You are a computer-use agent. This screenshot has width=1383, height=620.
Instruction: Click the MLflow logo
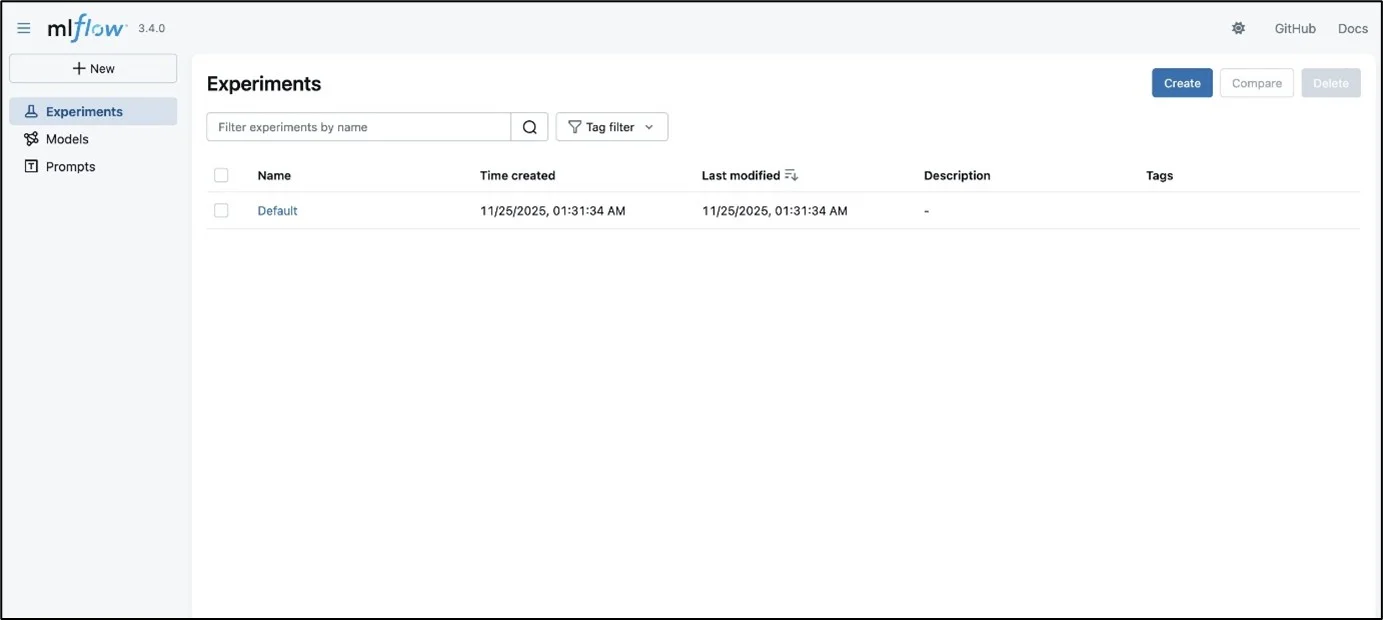click(86, 29)
